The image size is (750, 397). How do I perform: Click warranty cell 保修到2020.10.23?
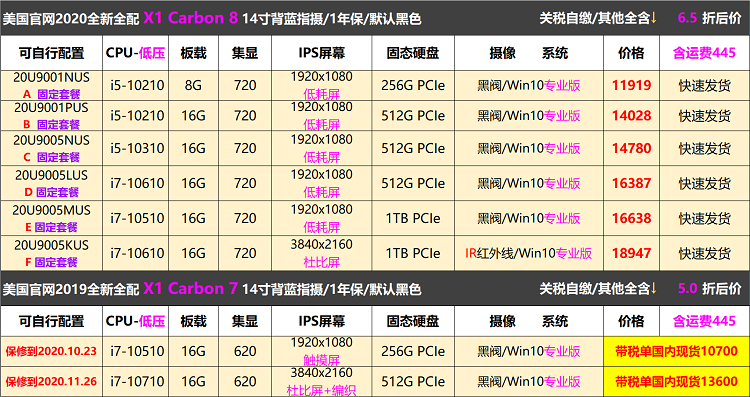tap(51, 352)
